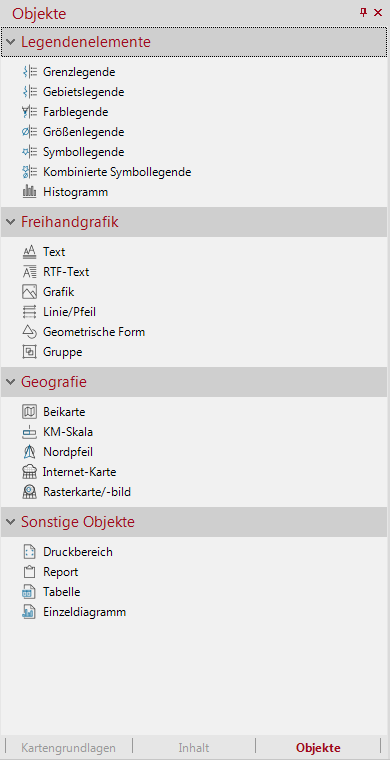Select the RTF-Text icon
390x760 pixels.
click(30, 272)
